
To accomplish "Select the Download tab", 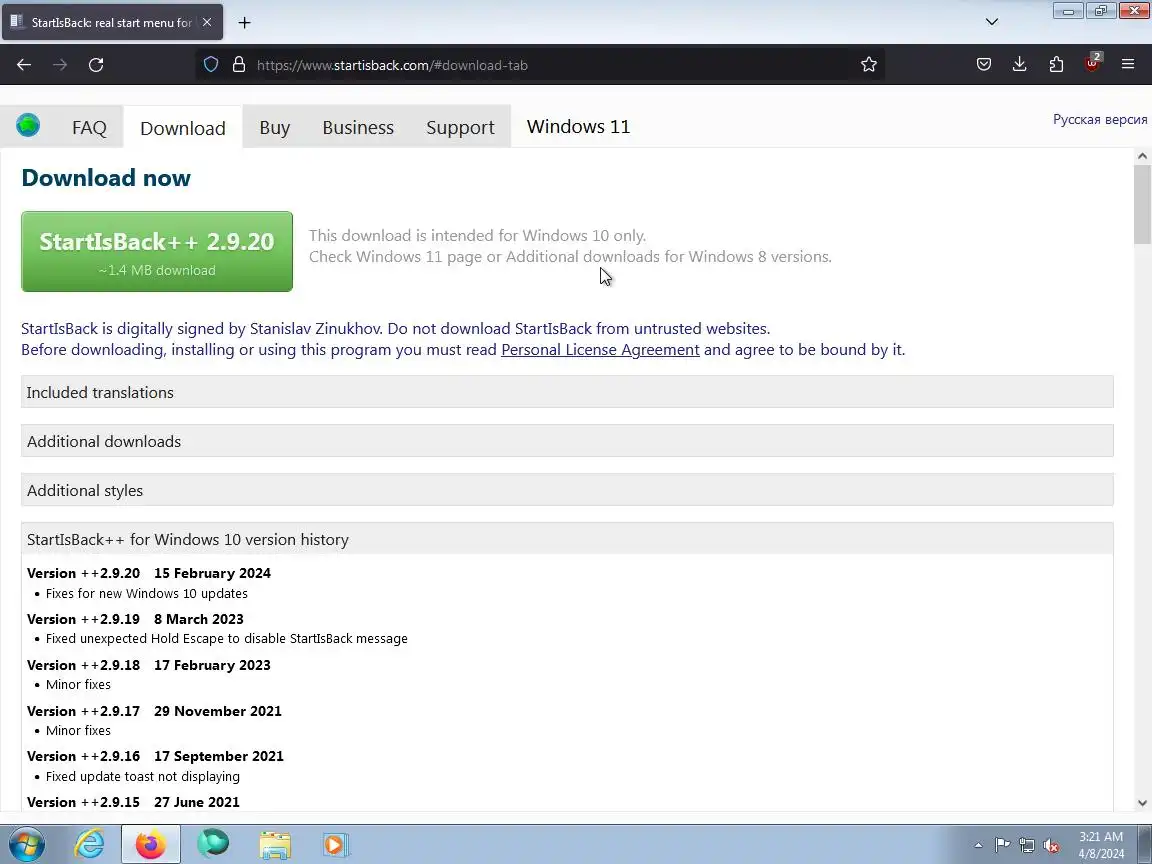I will [x=182, y=128].
